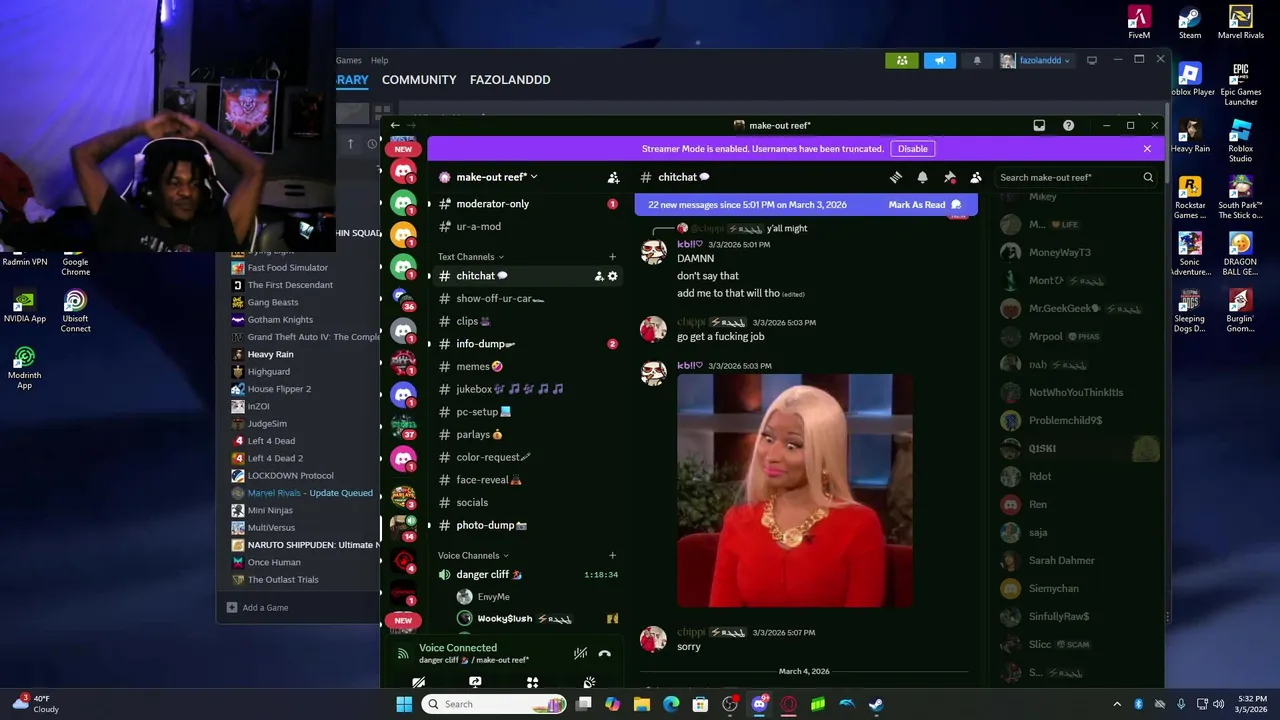Show pinned messages in chitchat
The width and height of the screenshot is (1280, 720).
point(949,177)
